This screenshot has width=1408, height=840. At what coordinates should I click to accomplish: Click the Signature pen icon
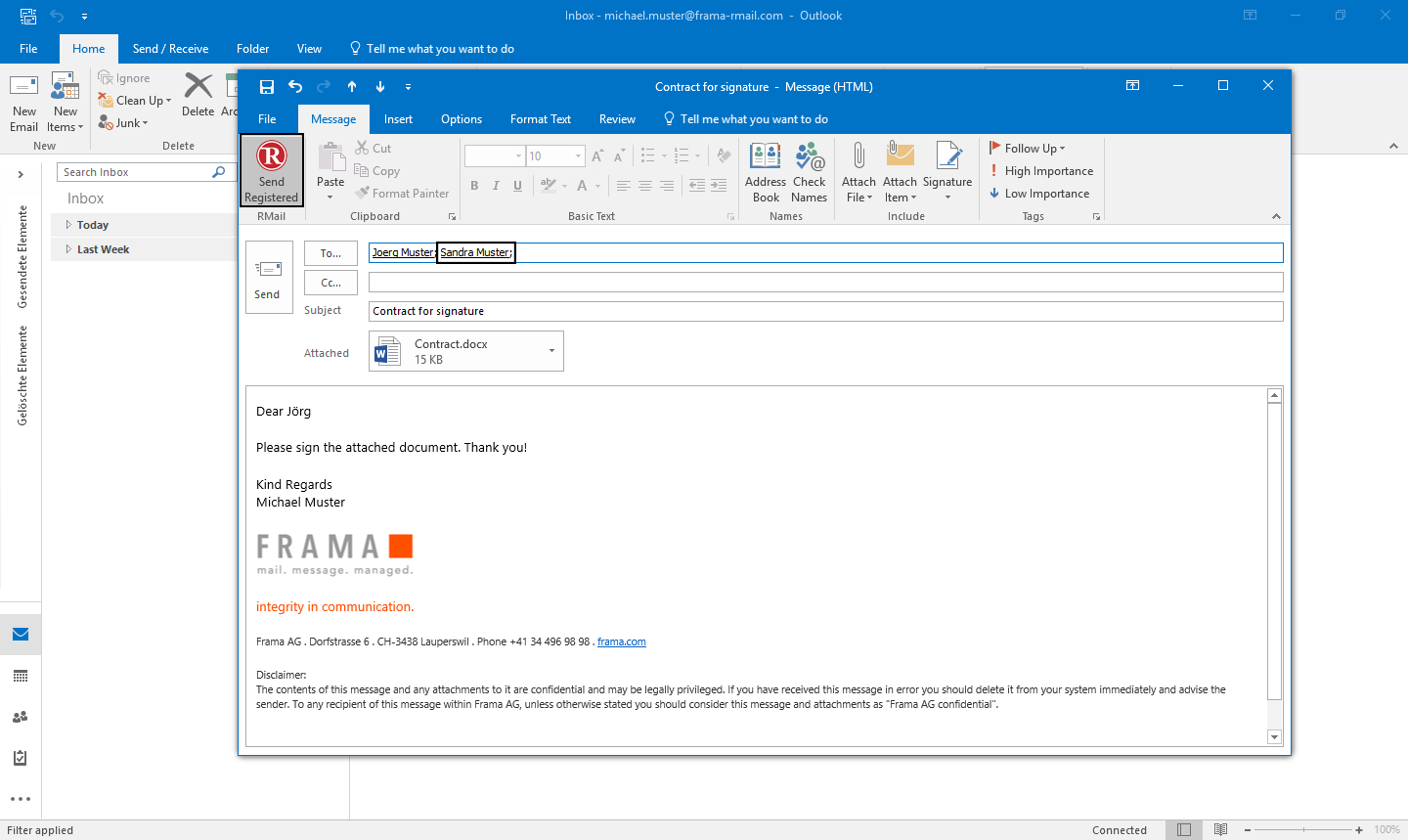coord(947,155)
